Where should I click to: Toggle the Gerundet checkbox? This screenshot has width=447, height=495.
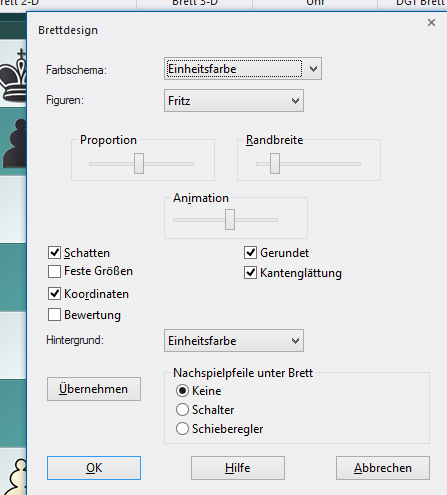(x=250, y=253)
